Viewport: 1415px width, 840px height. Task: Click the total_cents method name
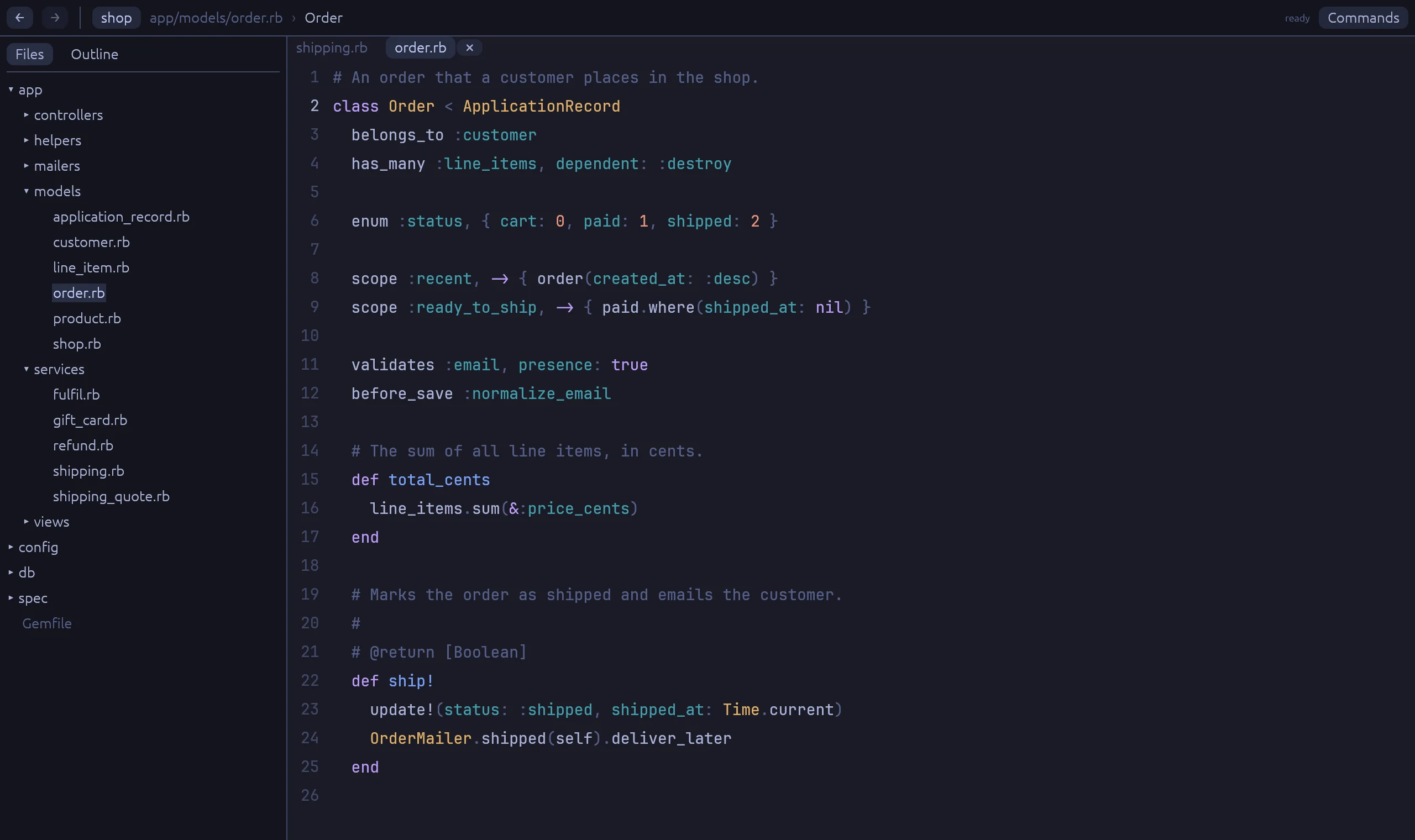[439, 480]
